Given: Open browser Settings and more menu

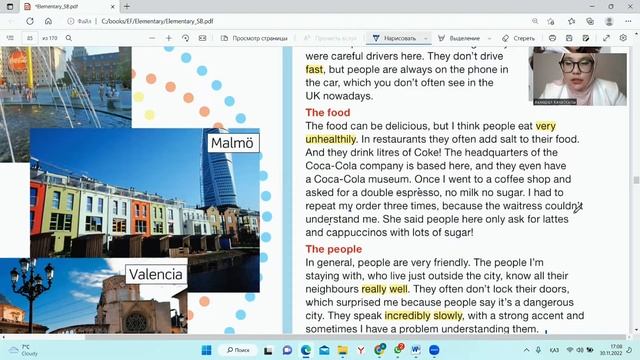Looking at the screenshot, I should coord(628,21).
